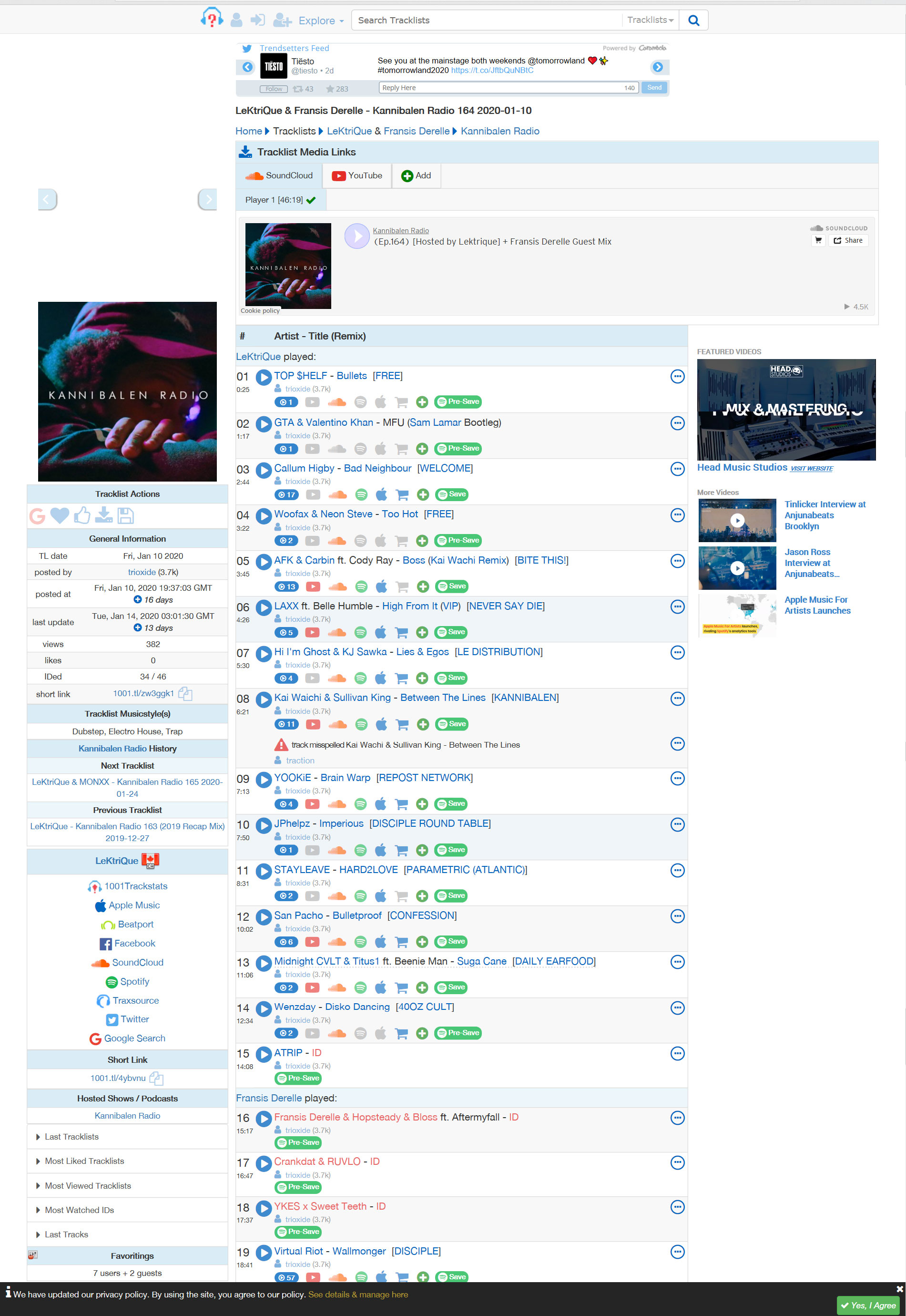Click Spotify Save for YOOKiE Brain Warp

pos(452,804)
